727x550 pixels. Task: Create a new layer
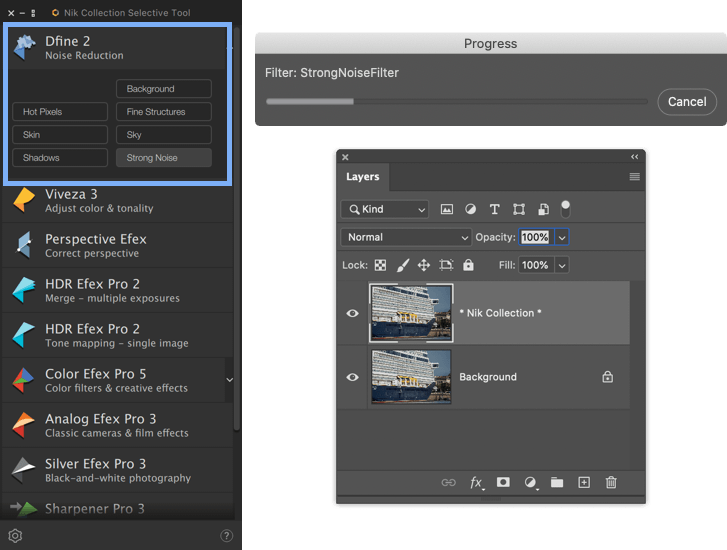(x=584, y=483)
